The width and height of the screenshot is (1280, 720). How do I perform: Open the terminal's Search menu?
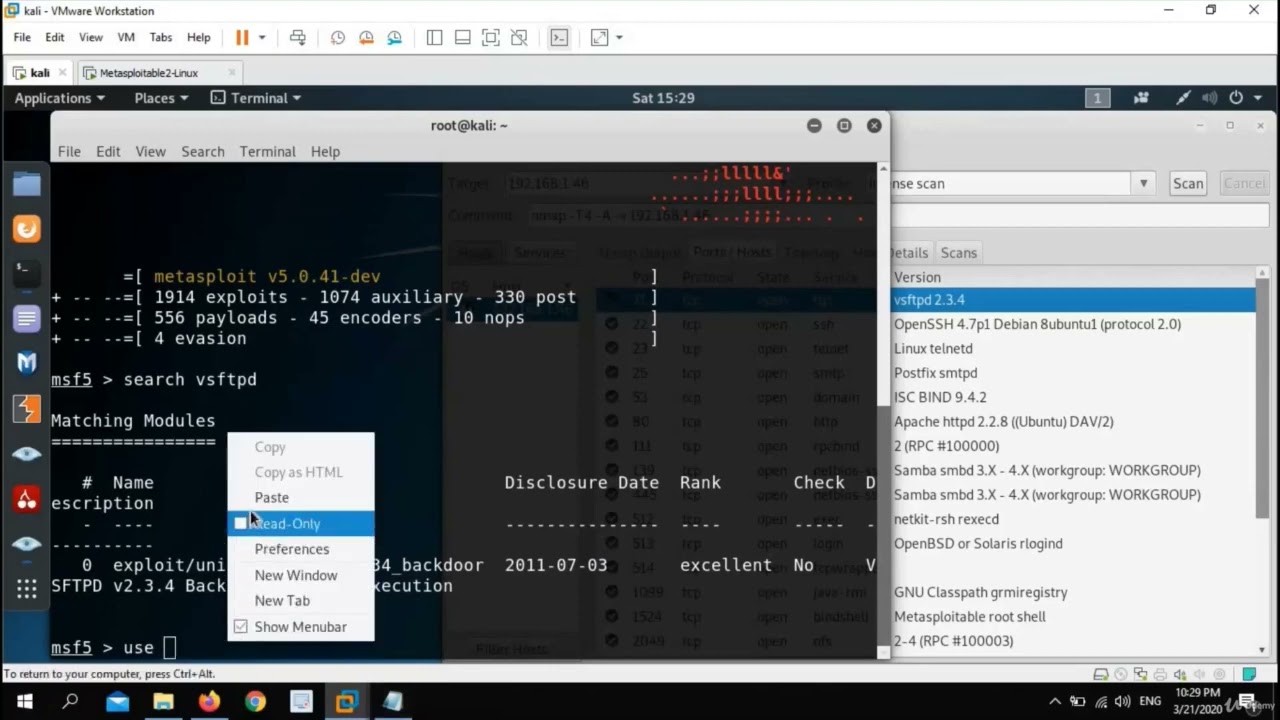coord(203,151)
